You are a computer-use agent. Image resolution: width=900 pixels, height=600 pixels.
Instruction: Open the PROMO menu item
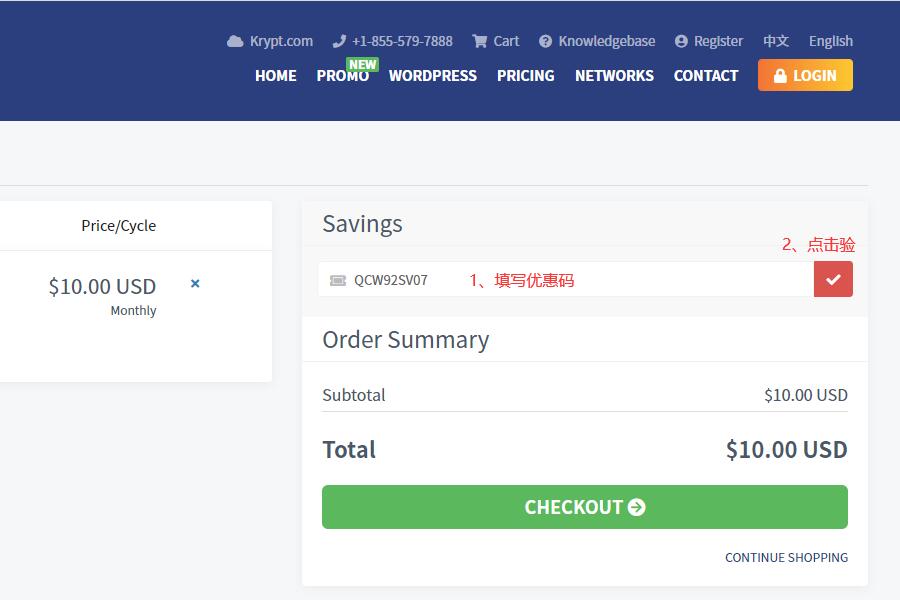point(343,76)
